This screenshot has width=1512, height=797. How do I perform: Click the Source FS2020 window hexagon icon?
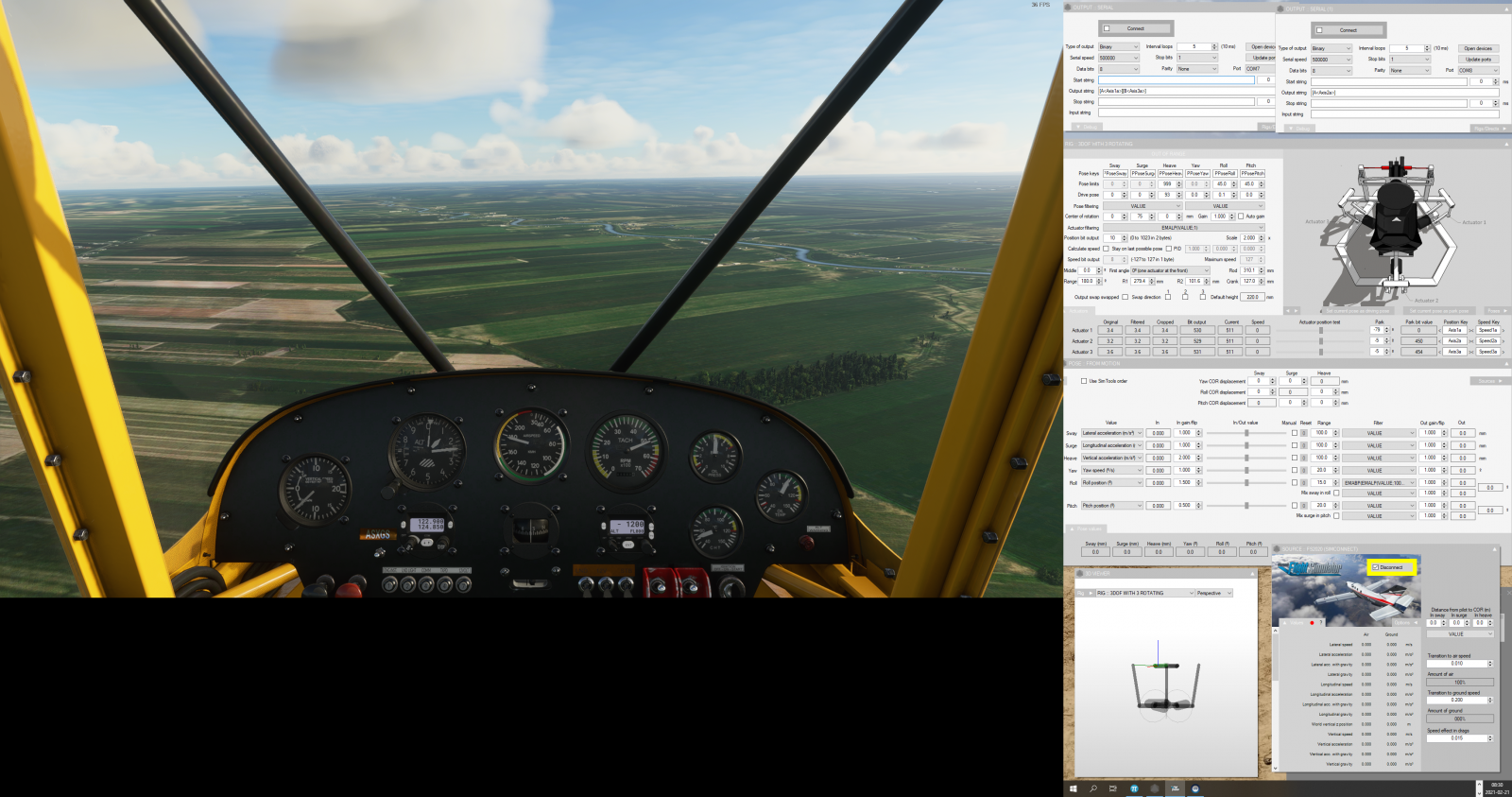pyautogui.click(x=1278, y=548)
